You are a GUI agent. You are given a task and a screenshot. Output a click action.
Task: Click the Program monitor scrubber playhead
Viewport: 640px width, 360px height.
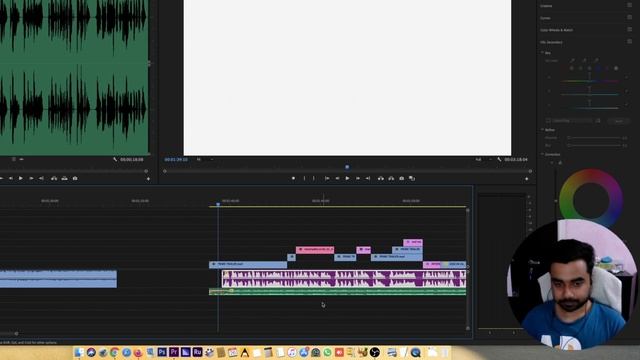347,167
